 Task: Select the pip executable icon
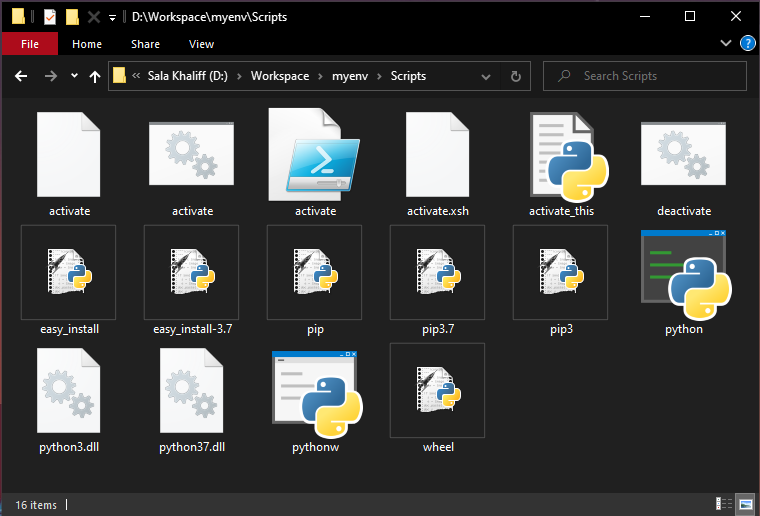point(315,272)
